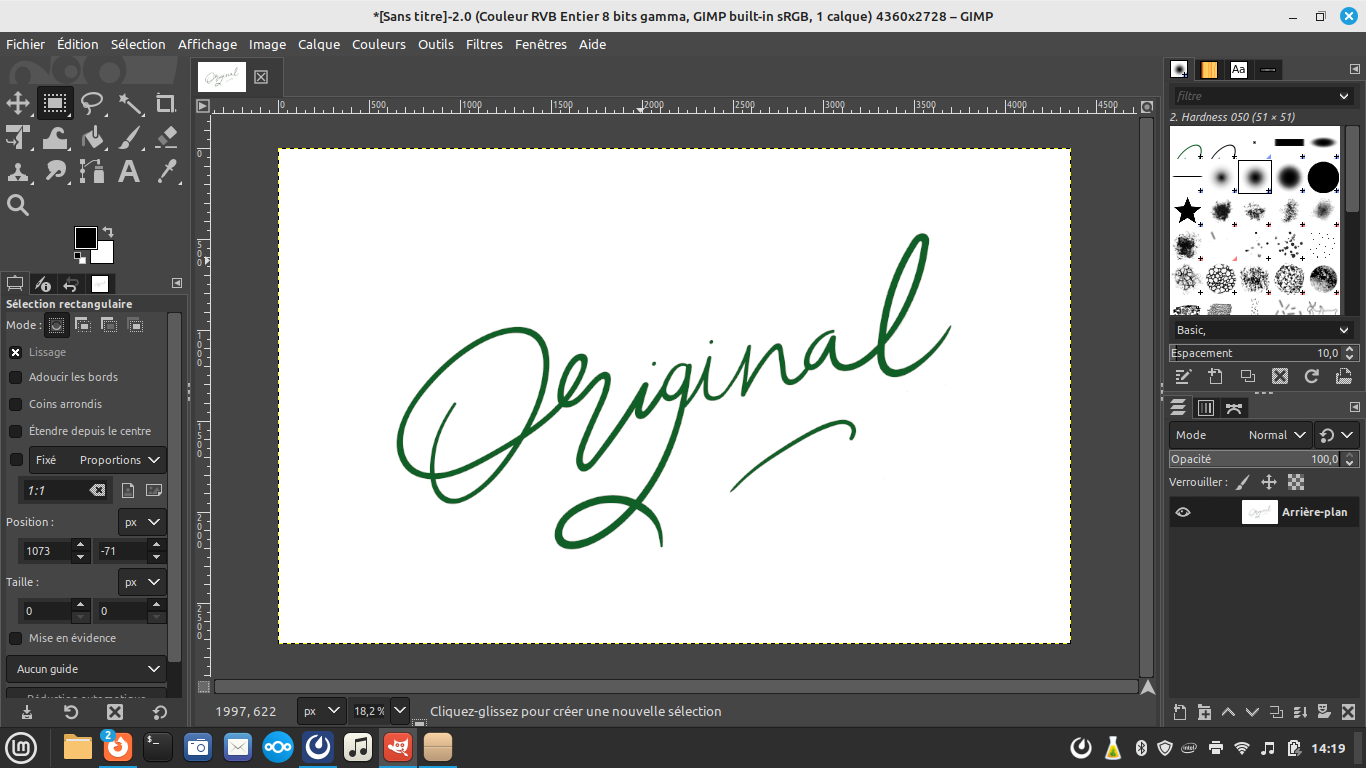Select the Clone stamp tool

point(18,171)
